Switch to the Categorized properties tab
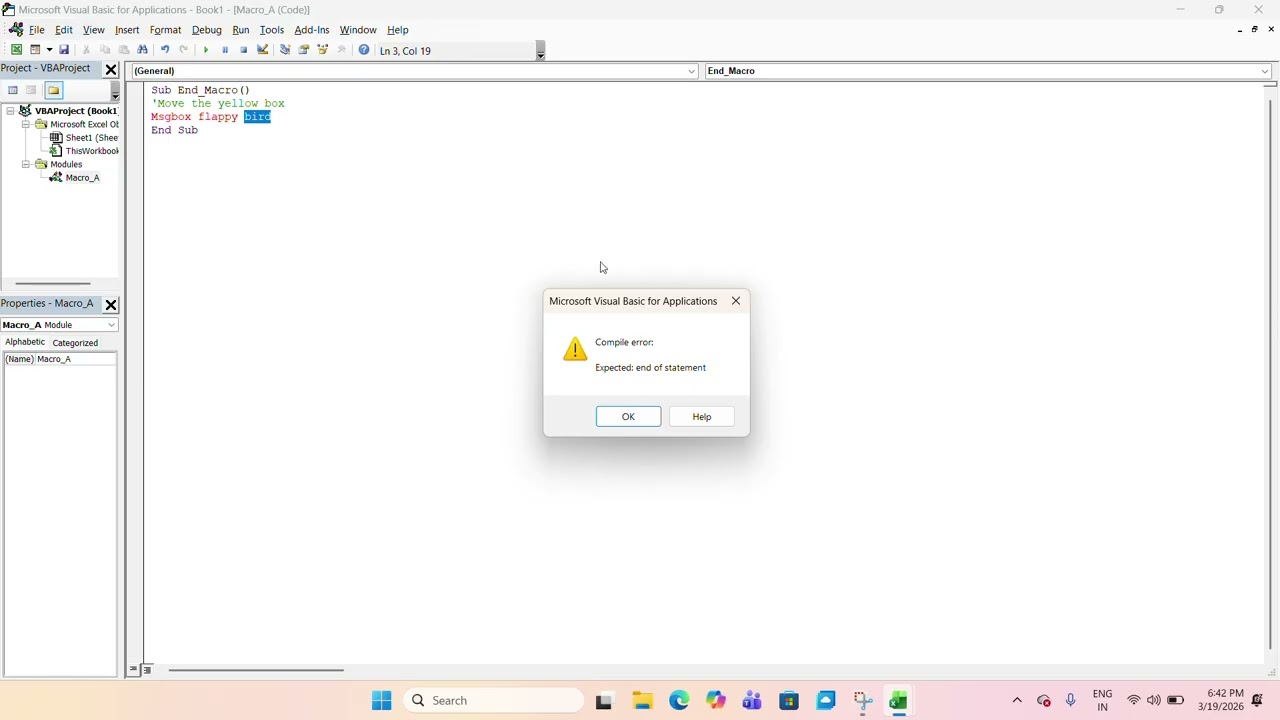This screenshot has height=720, width=1280. point(75,343)
